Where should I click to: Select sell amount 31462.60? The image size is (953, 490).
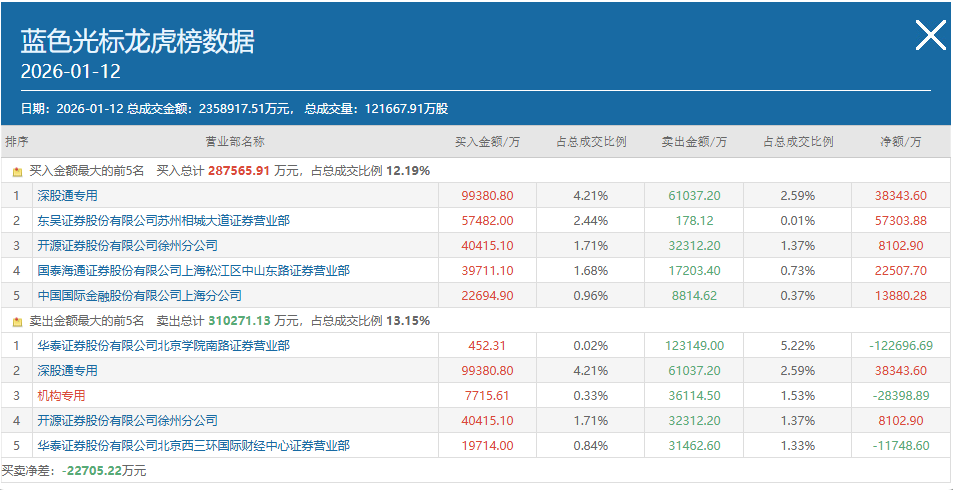tap(693, 445)
